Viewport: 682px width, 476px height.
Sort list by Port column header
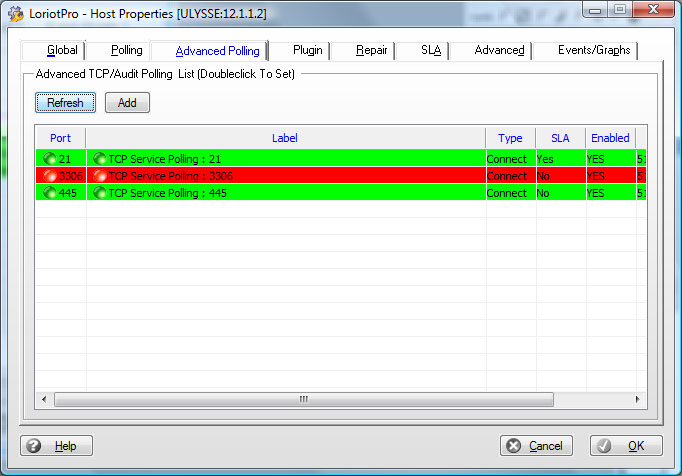click(x=60, y=138)
